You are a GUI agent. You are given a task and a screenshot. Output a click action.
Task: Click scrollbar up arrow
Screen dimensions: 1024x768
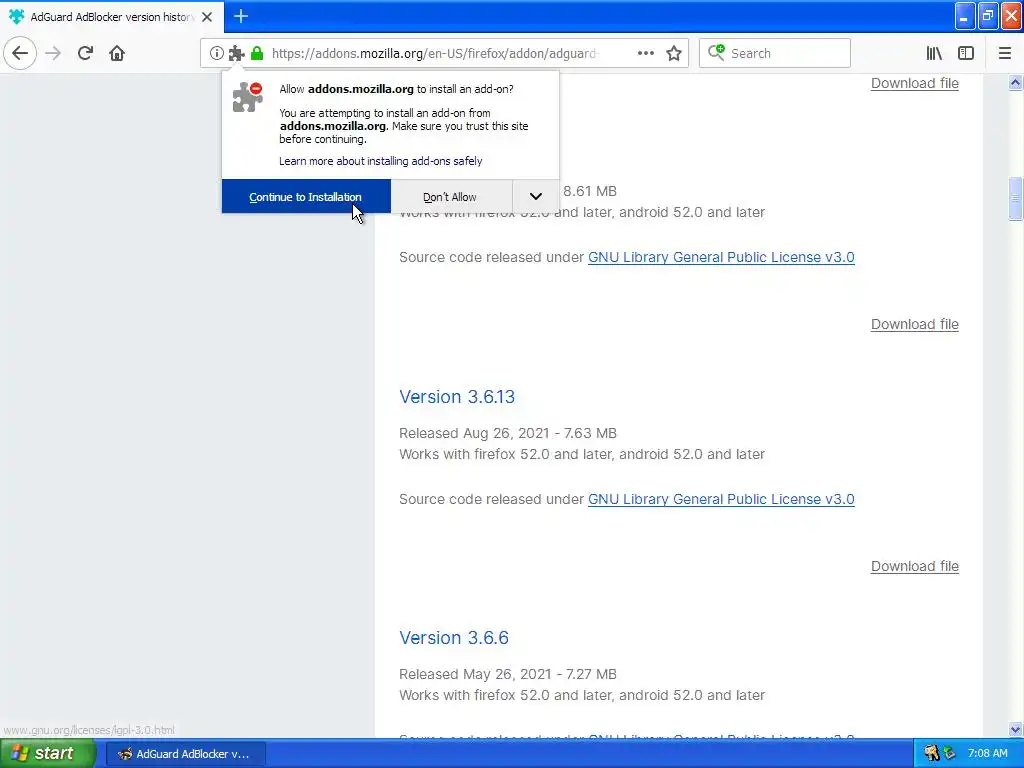click(x=1015, y=82)
